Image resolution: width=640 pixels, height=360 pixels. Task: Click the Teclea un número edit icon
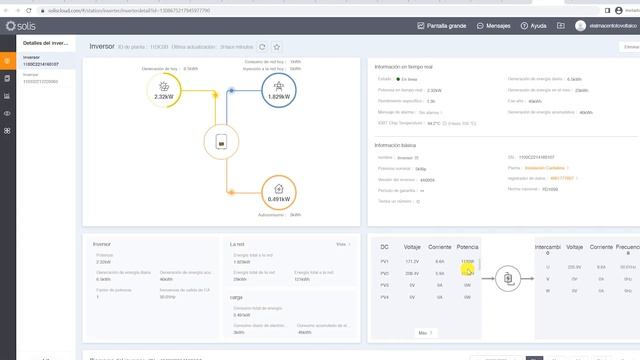point(418,202)
